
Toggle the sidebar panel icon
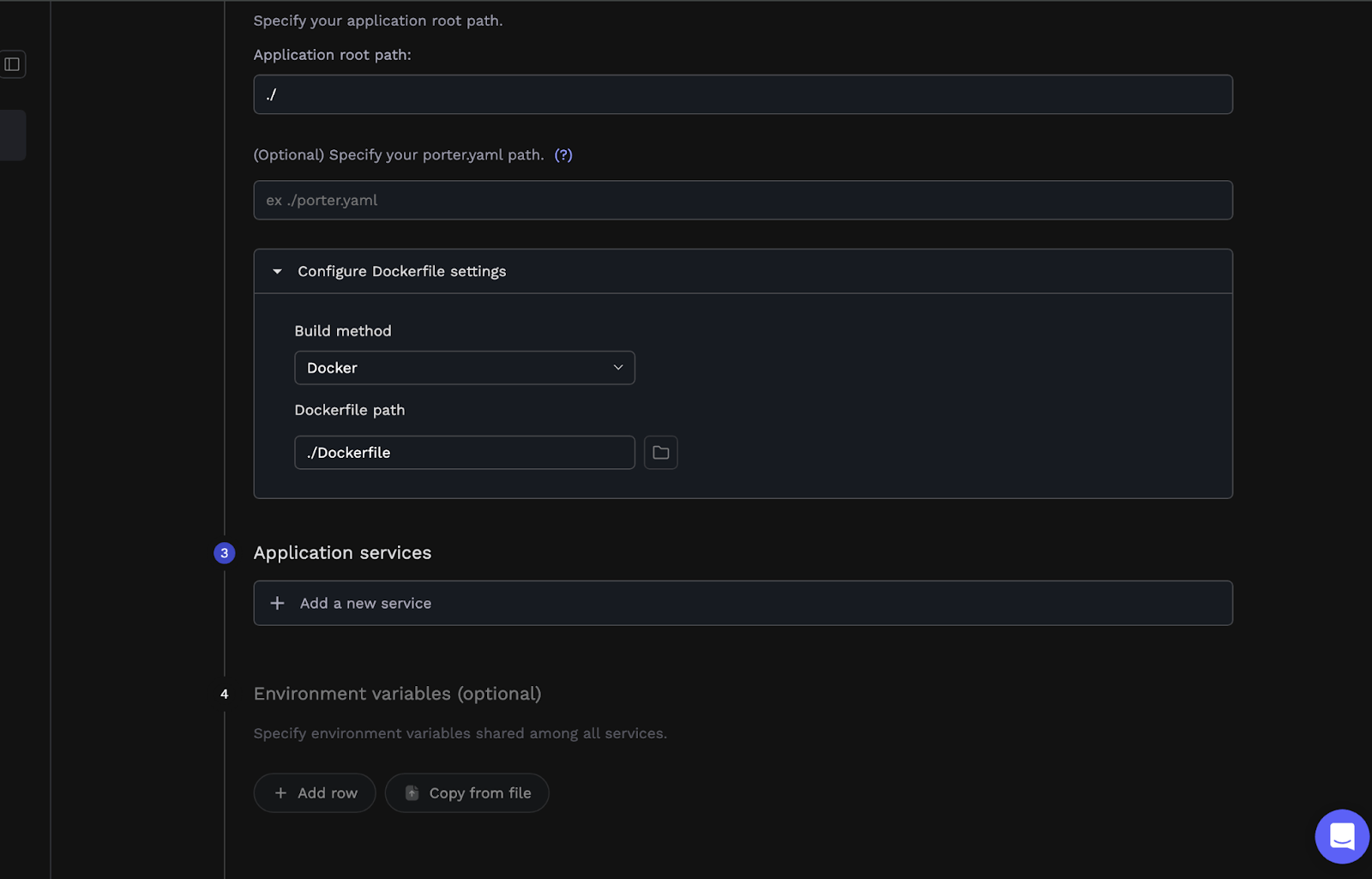click(12, 64)
